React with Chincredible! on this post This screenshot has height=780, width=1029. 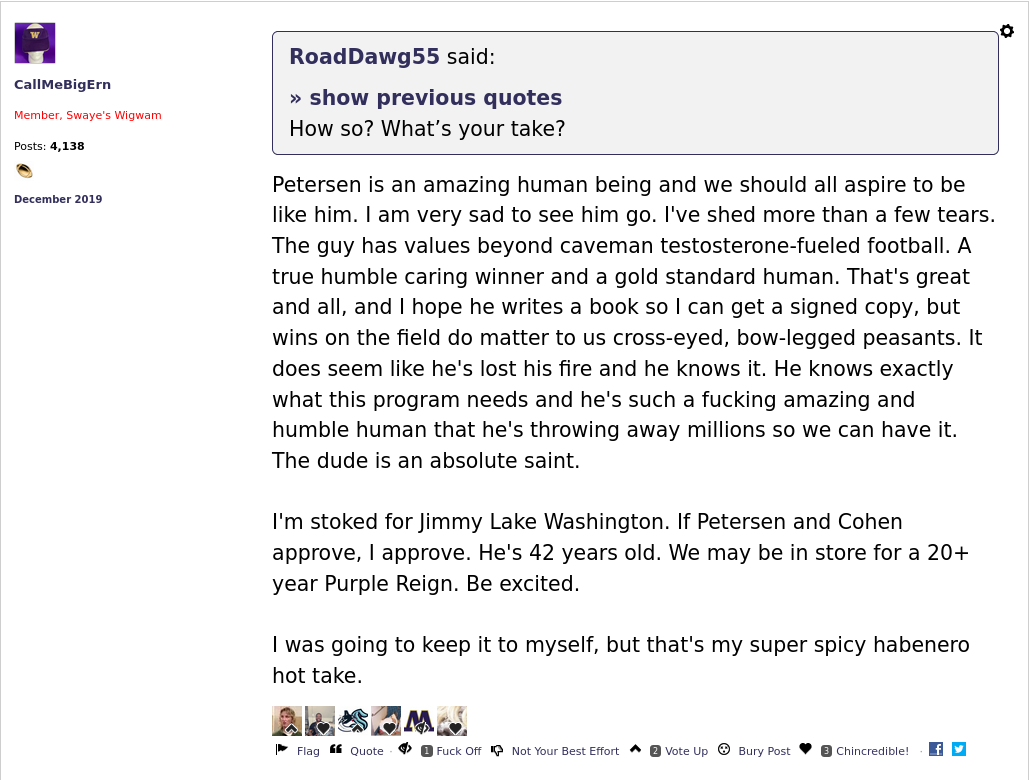(872, 751)
